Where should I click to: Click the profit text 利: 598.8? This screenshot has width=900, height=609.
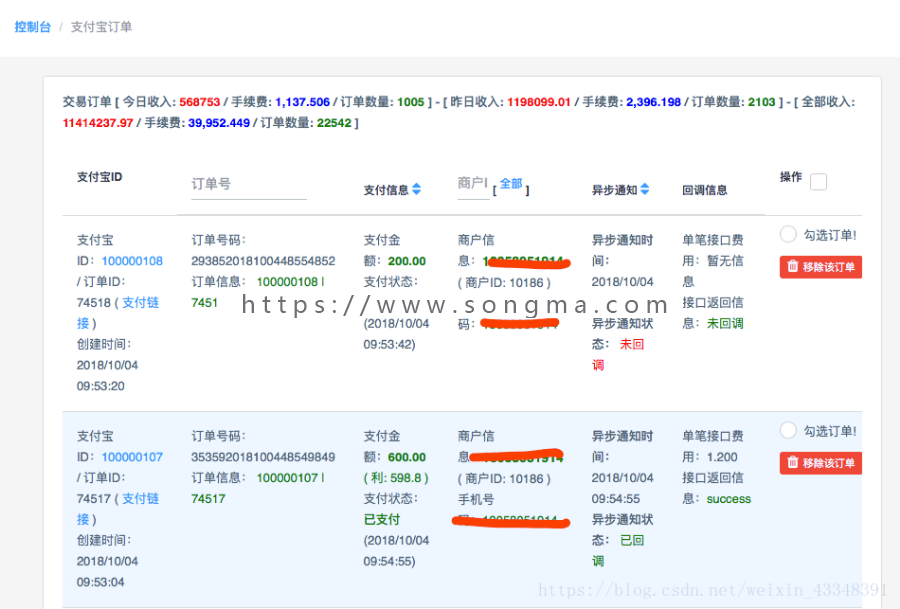(x=396, y=478)
